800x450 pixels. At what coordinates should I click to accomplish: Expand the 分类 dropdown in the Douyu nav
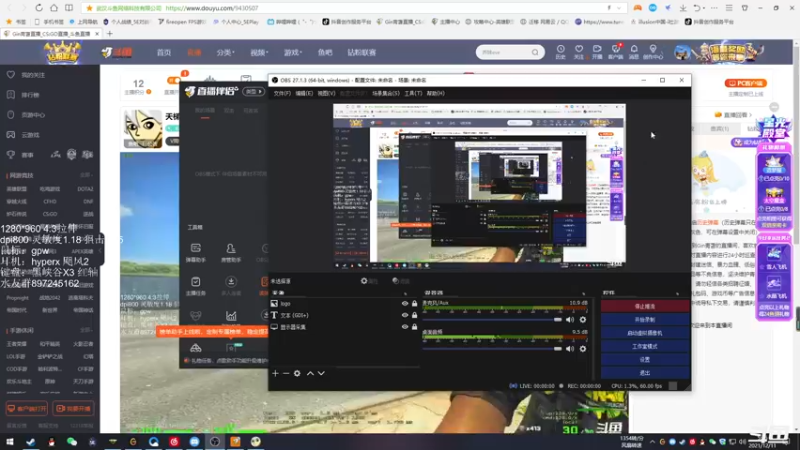pyautogui.click(x=225, y=53)
